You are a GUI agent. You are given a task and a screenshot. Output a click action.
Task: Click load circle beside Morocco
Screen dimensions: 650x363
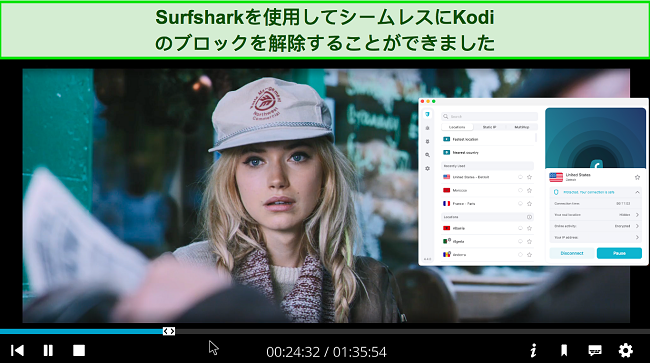(520, 190)
